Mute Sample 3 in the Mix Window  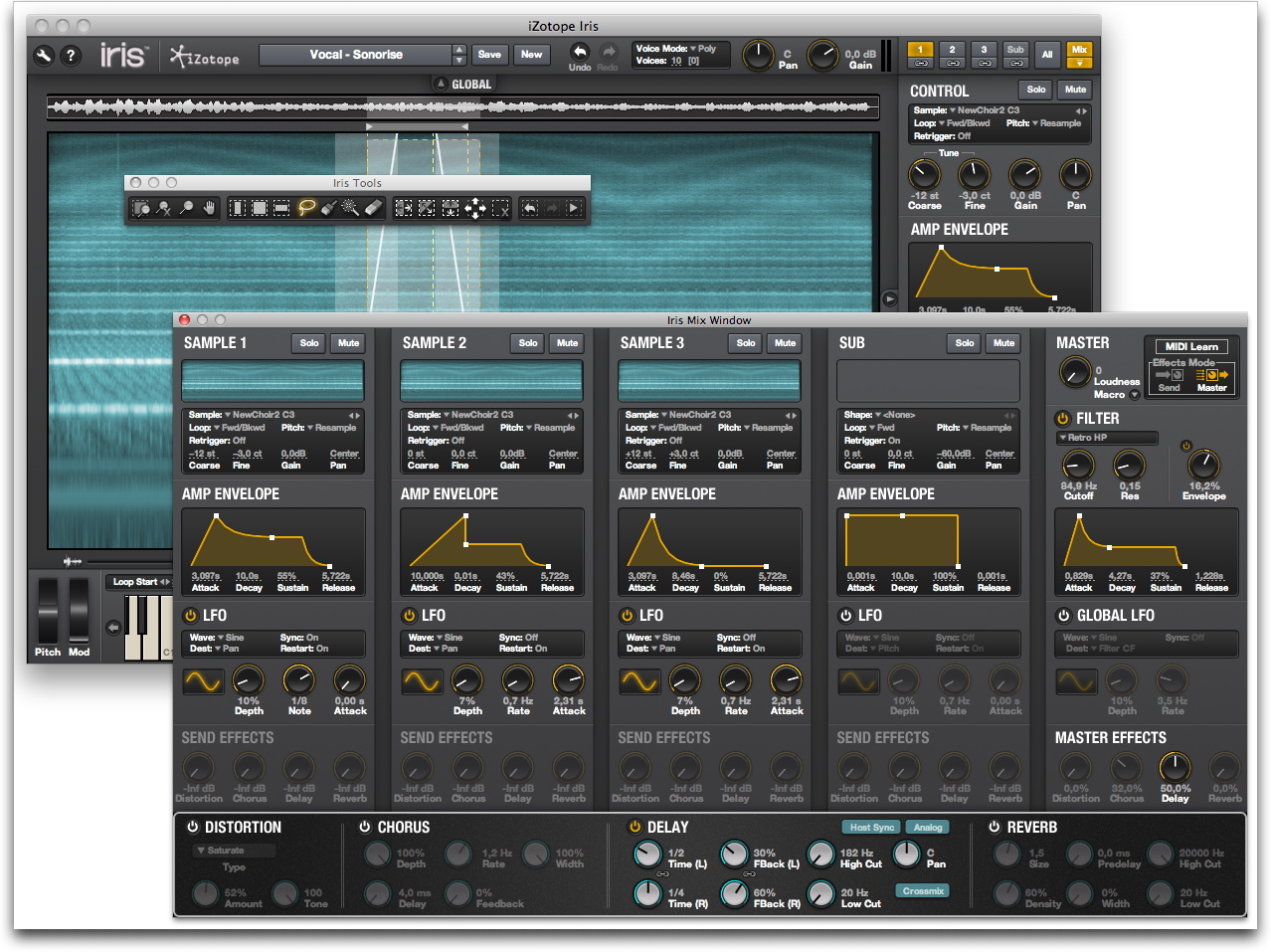(786, 343)
